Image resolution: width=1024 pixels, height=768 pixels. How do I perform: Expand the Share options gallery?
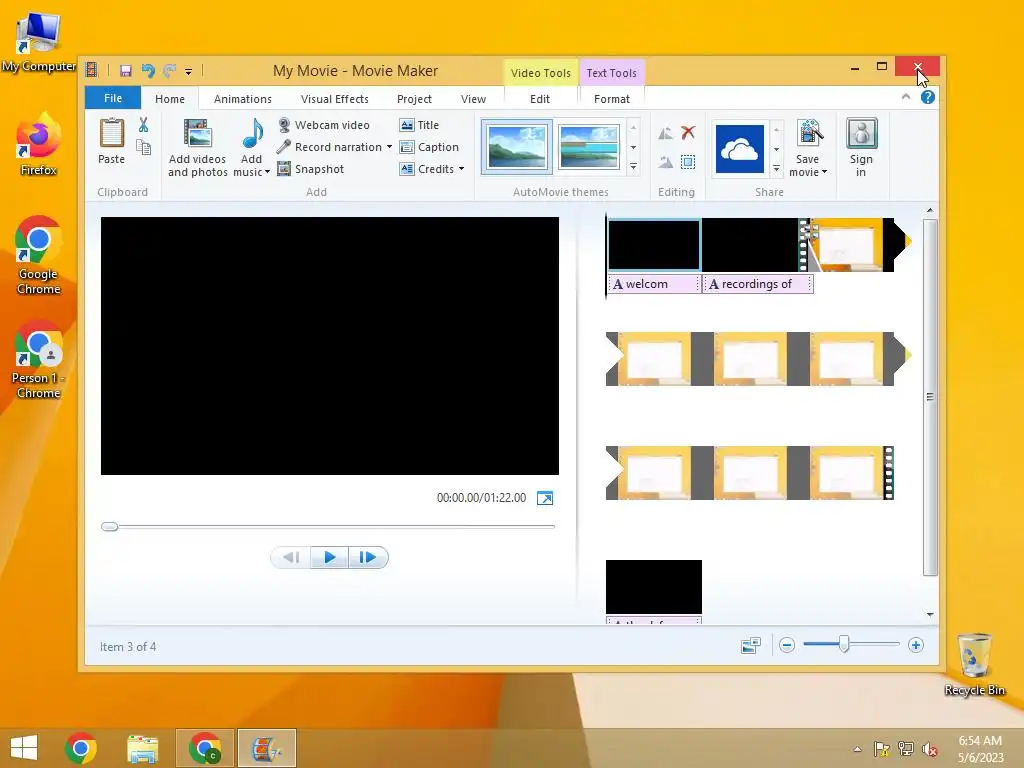pyautogui.click(x=776, y=168)
